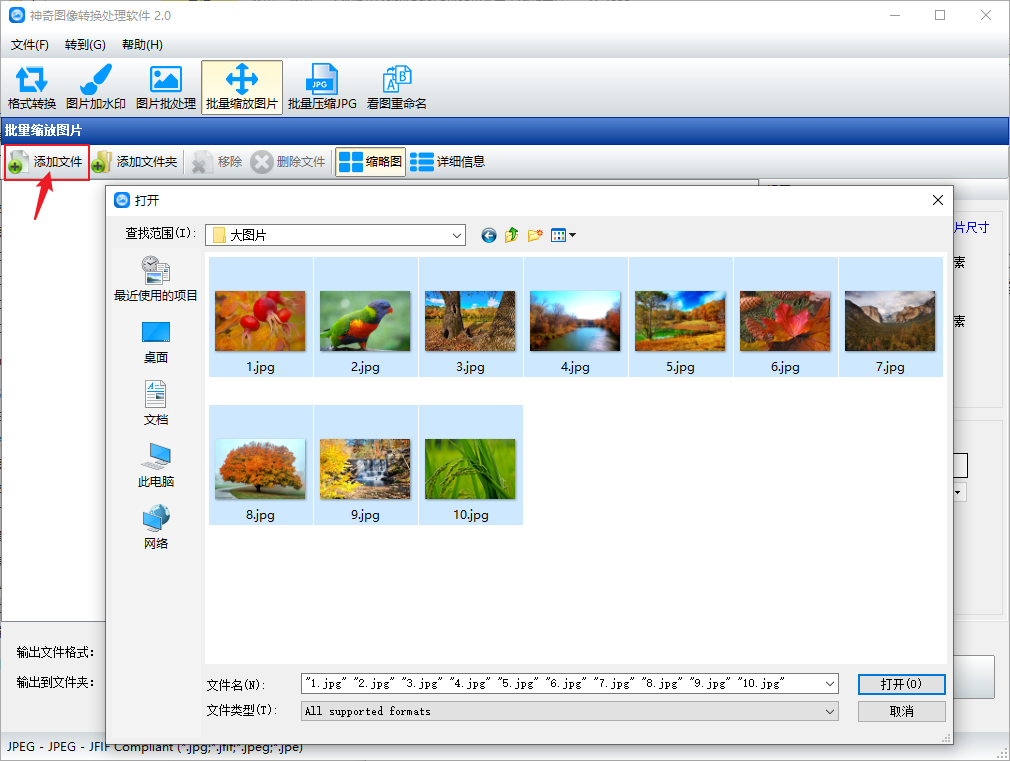Select the 格式转换 format conversion tool

32,88
